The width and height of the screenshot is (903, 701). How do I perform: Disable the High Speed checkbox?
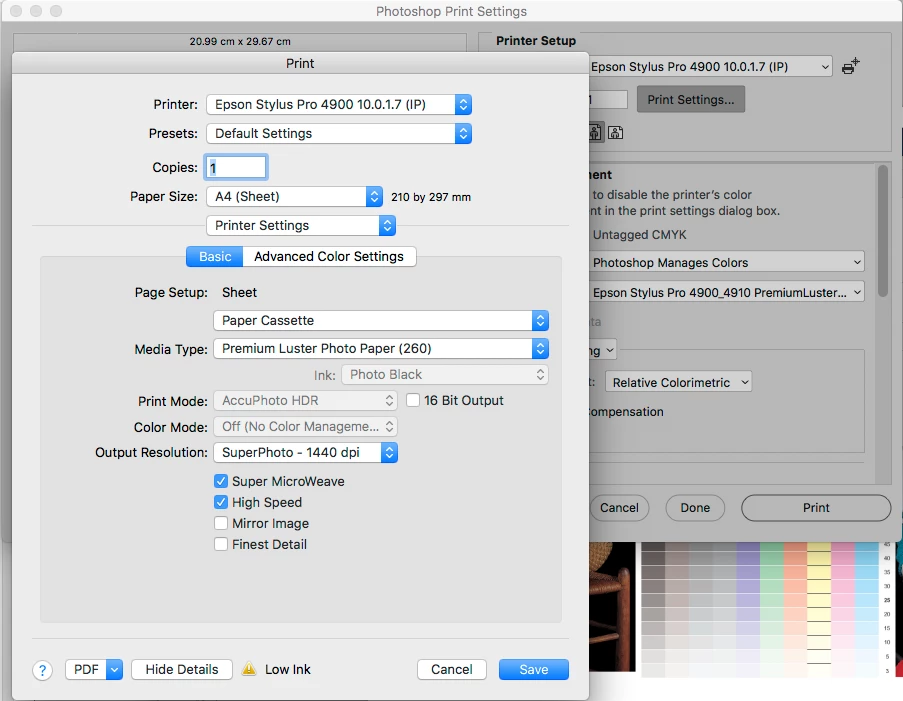click(221, 502)
